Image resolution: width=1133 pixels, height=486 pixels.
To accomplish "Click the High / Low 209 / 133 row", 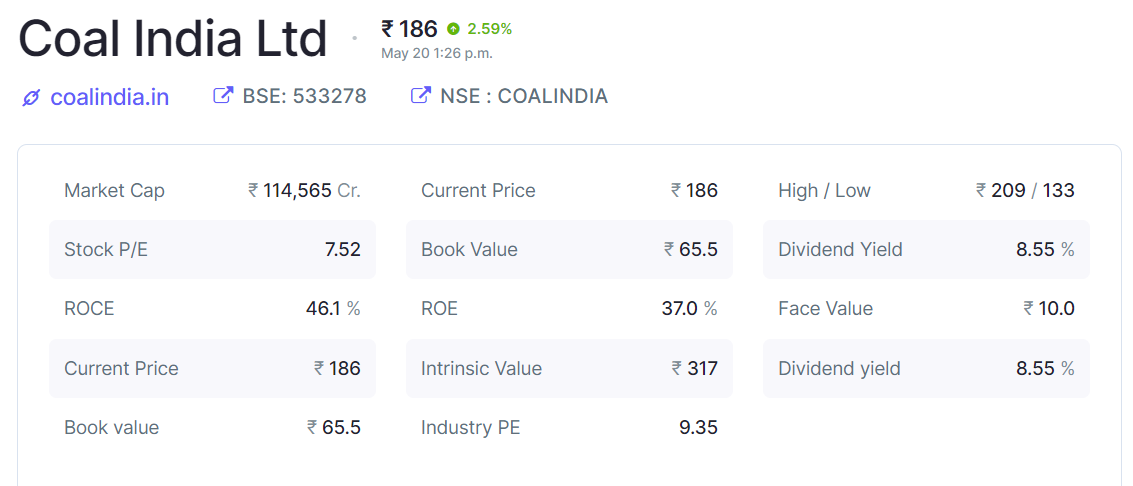I will pyautogui.click(x=926, y=190).
